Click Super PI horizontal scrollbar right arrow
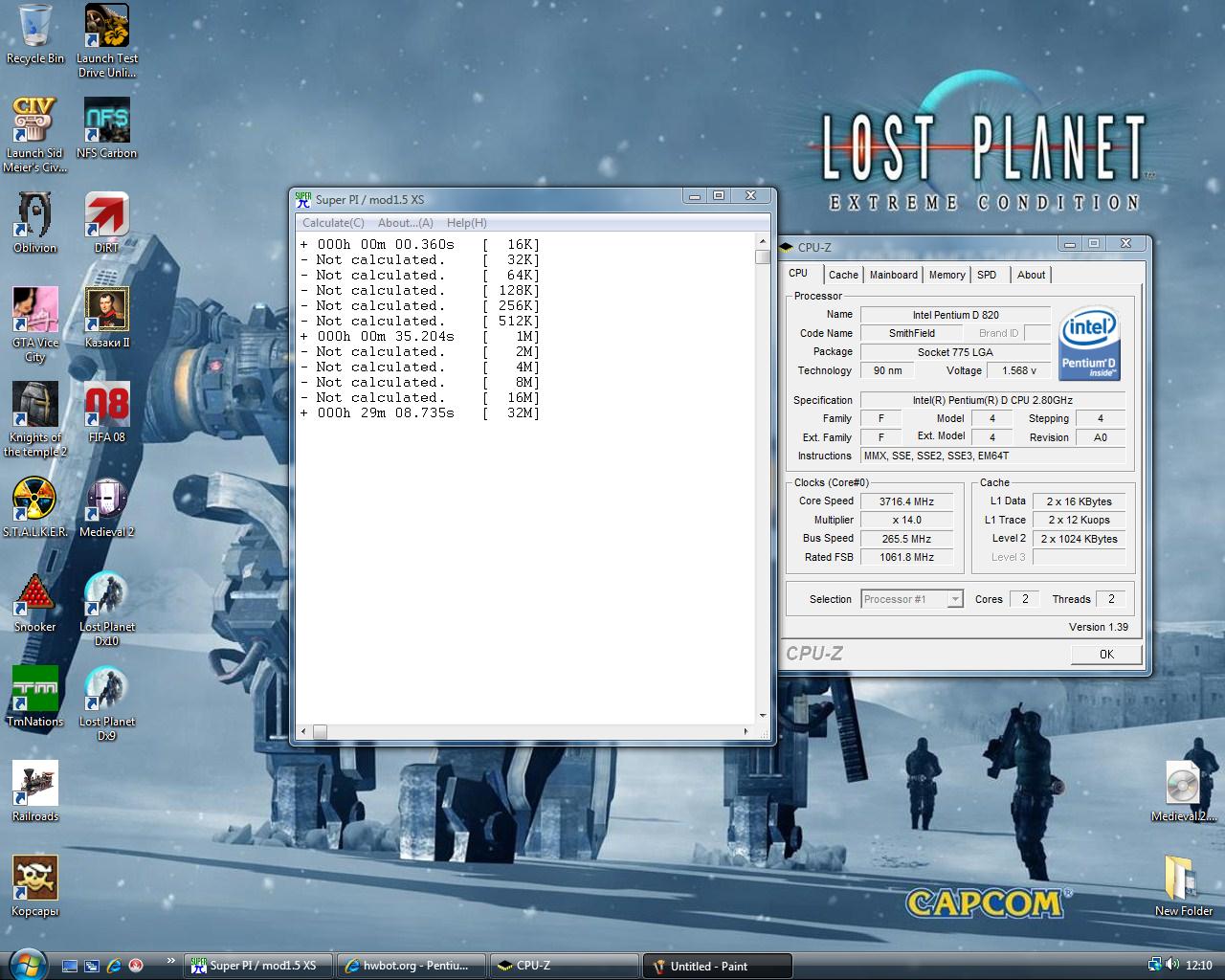This screenshot has height=980, width=1225. (746, 731)
